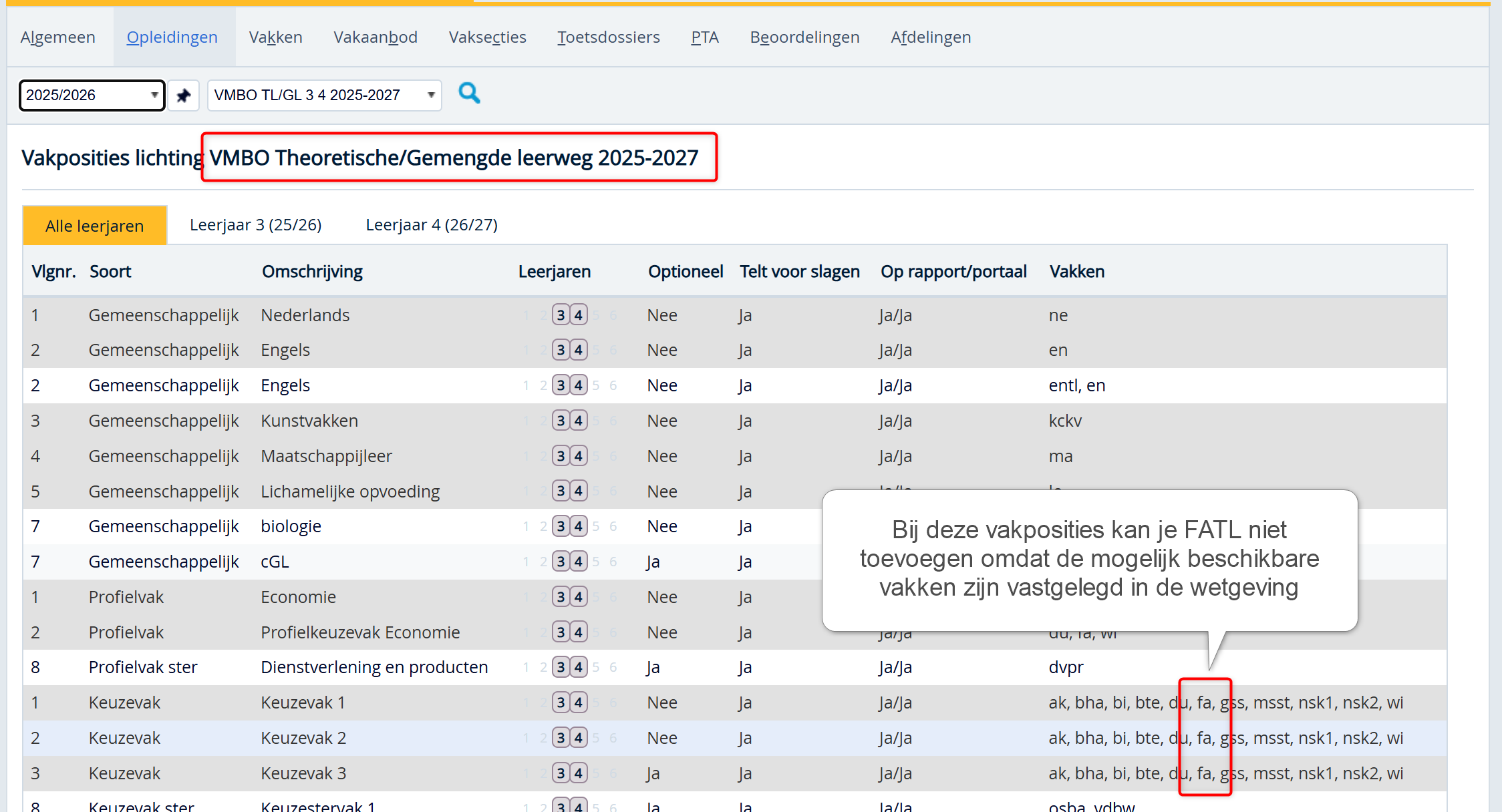Click the Alle leerjaren tab

pos(95,226)
